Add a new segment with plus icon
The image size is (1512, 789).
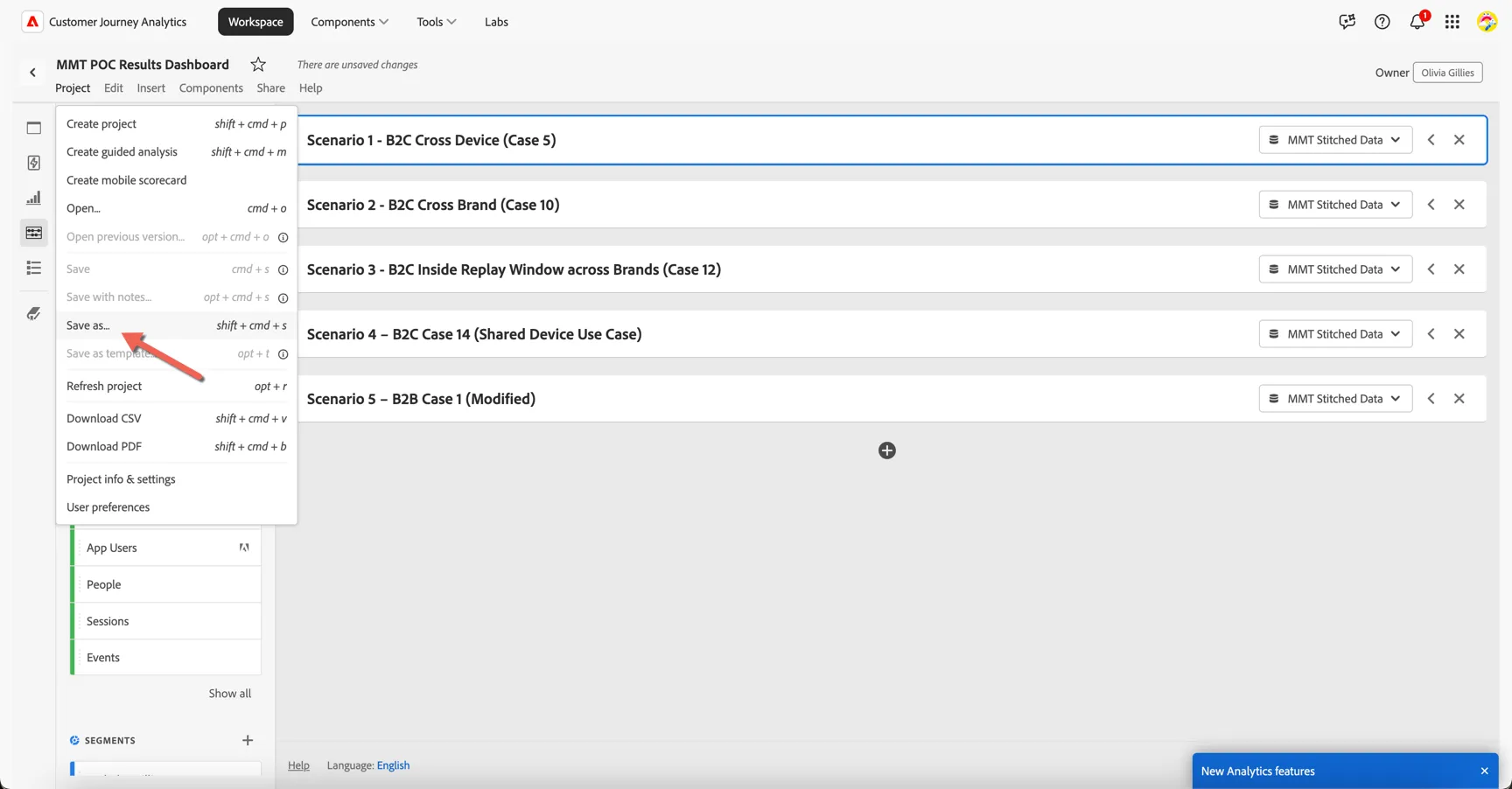pyautogui.click(x=248, y=740)
